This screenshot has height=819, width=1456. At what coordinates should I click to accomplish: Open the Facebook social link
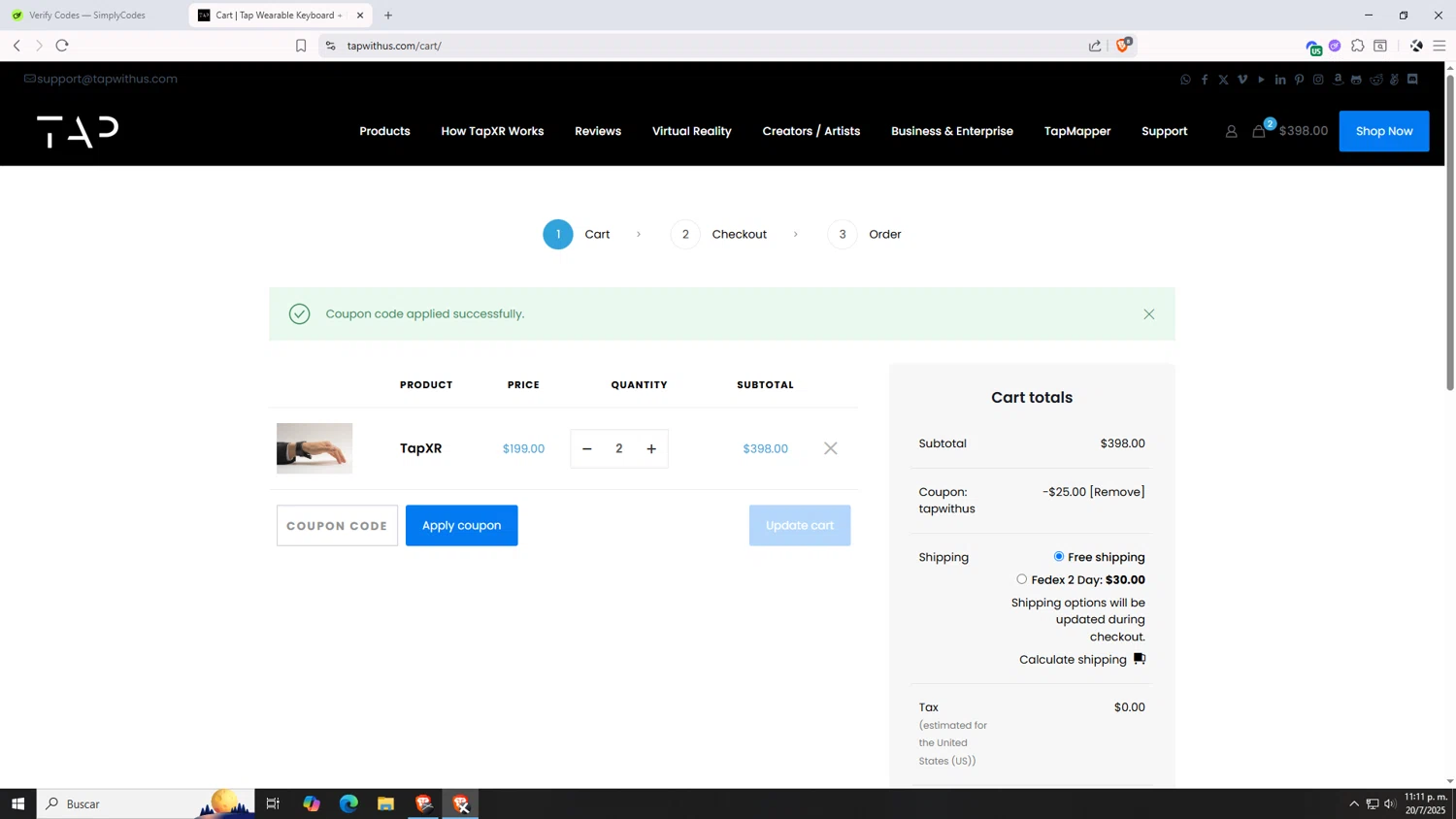click(1205, 80)
